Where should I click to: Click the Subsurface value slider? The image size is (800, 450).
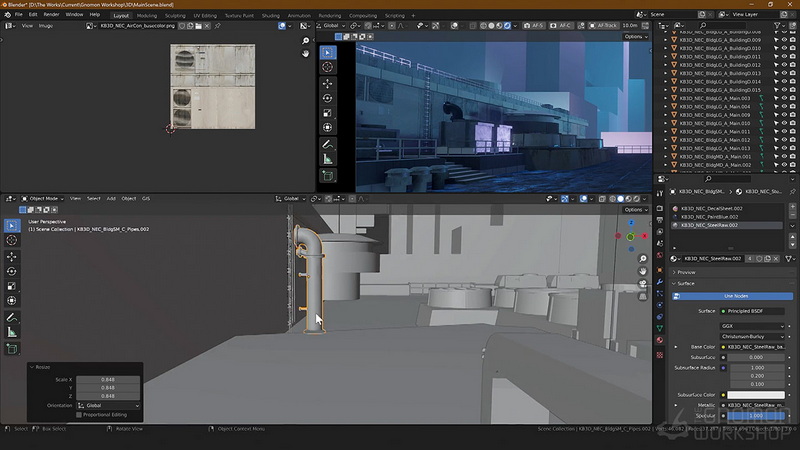click(x=756, y=357)
